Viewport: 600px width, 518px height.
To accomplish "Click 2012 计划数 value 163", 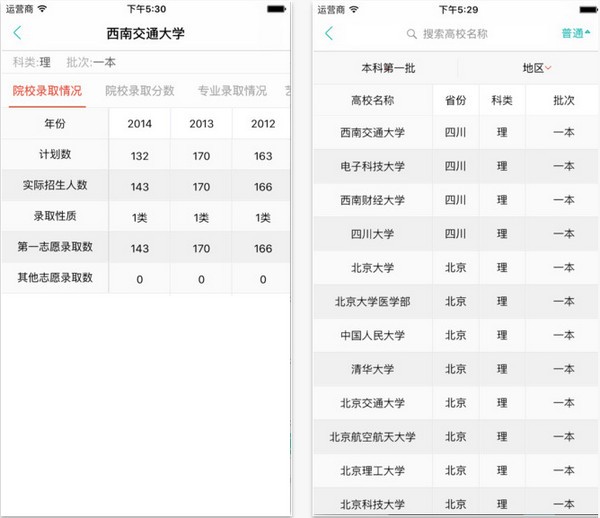I will click(x=263, y=156).
